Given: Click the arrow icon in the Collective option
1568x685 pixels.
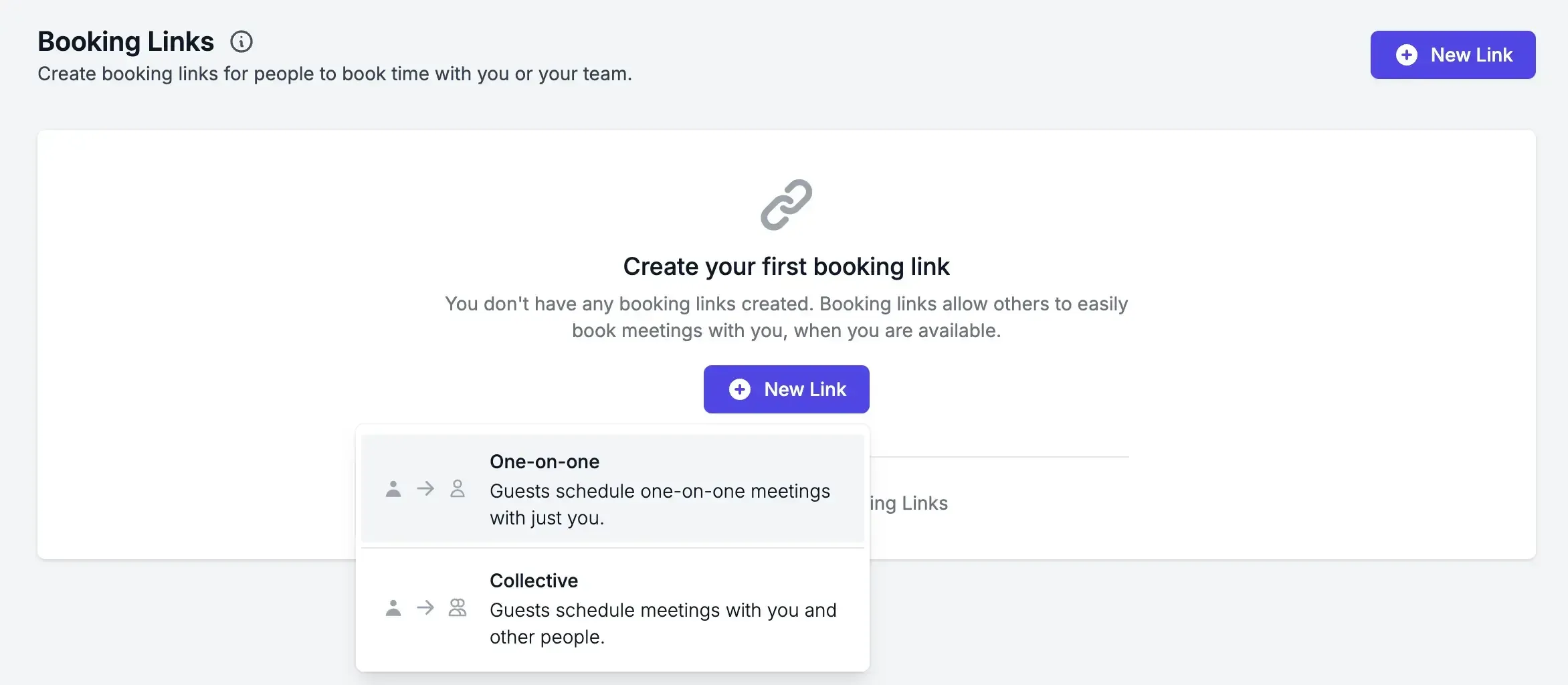Looking at the screenshot, I should tap(426, 608).
